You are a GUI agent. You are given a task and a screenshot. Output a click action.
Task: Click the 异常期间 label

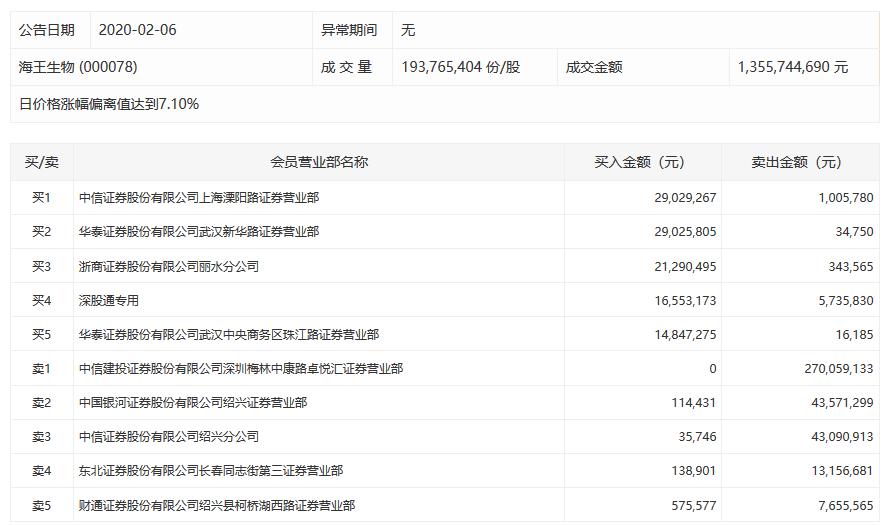pos(349,30)
